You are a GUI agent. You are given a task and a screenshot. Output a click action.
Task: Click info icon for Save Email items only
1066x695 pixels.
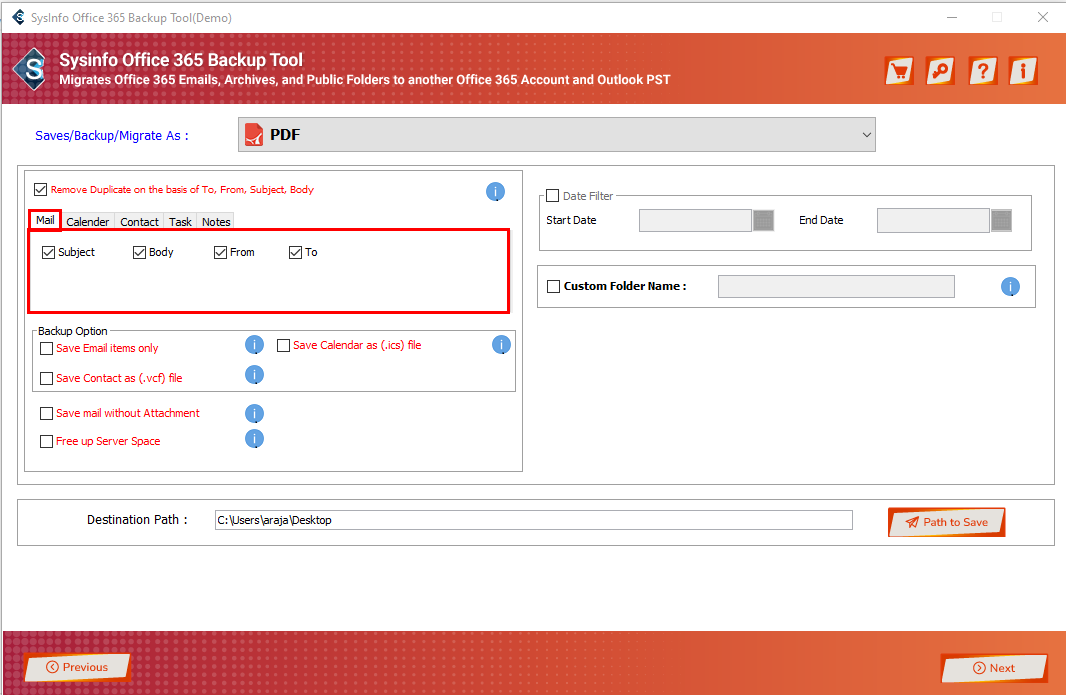pyautogui.click(x=254, y=345)
